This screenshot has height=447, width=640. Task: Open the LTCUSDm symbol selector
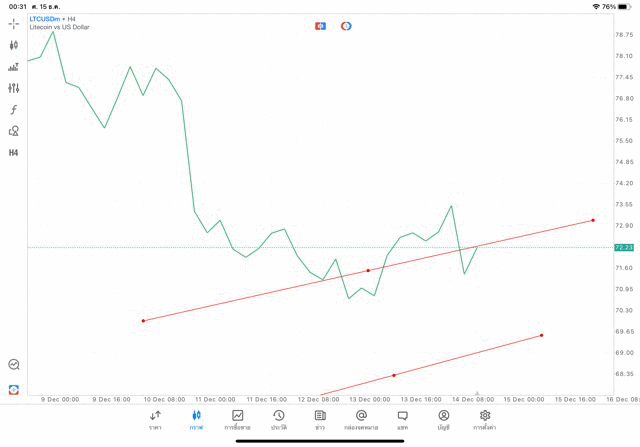(46, 19)
